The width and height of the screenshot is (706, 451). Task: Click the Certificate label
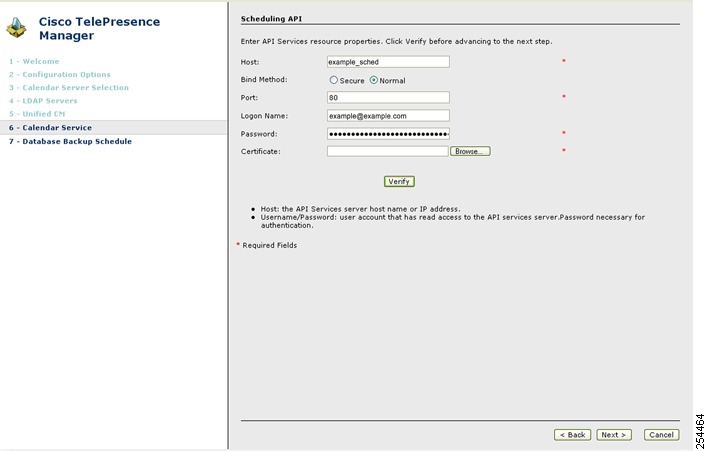click(x=260, y=152)
